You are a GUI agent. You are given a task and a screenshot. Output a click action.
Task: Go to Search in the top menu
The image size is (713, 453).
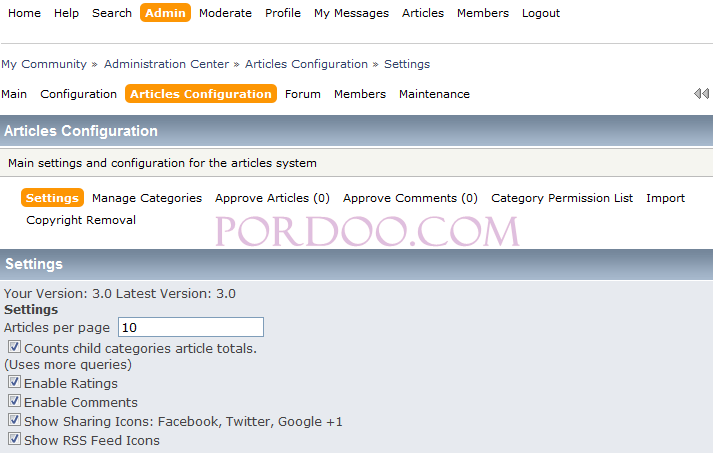point(112,13)
